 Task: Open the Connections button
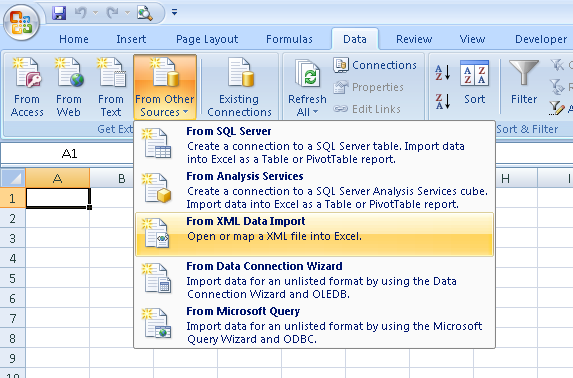tap(375, 65)
